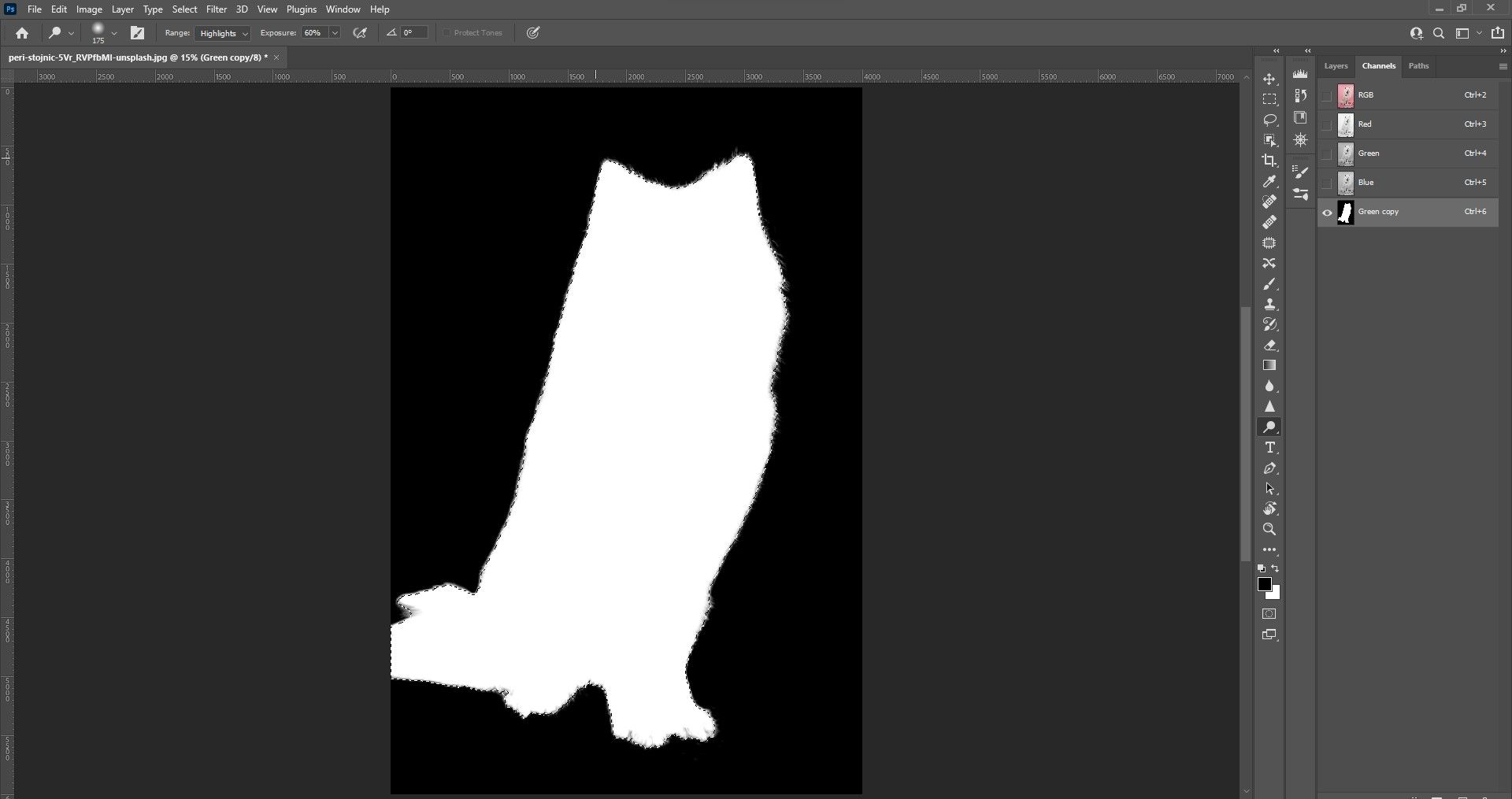1512x799 pixels.
Task: Click the Home icon in options bar
Action: click(x=22, y=33)
